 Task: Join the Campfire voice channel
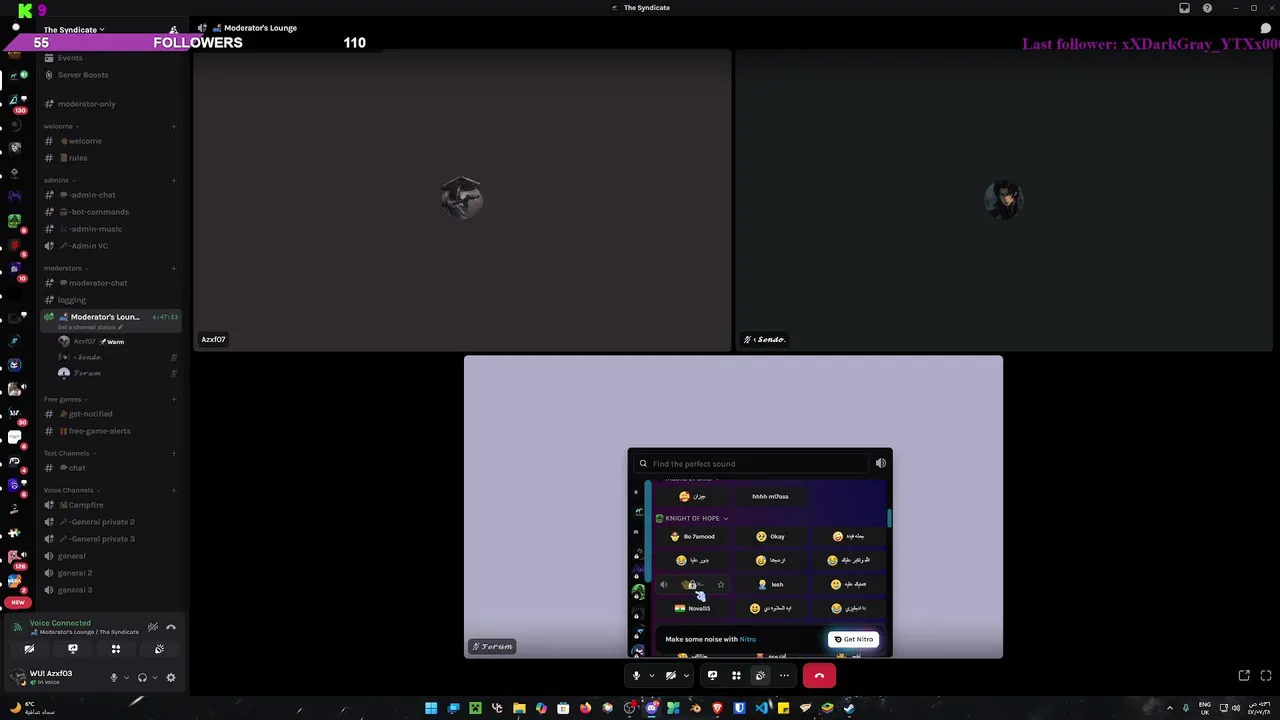111,505
